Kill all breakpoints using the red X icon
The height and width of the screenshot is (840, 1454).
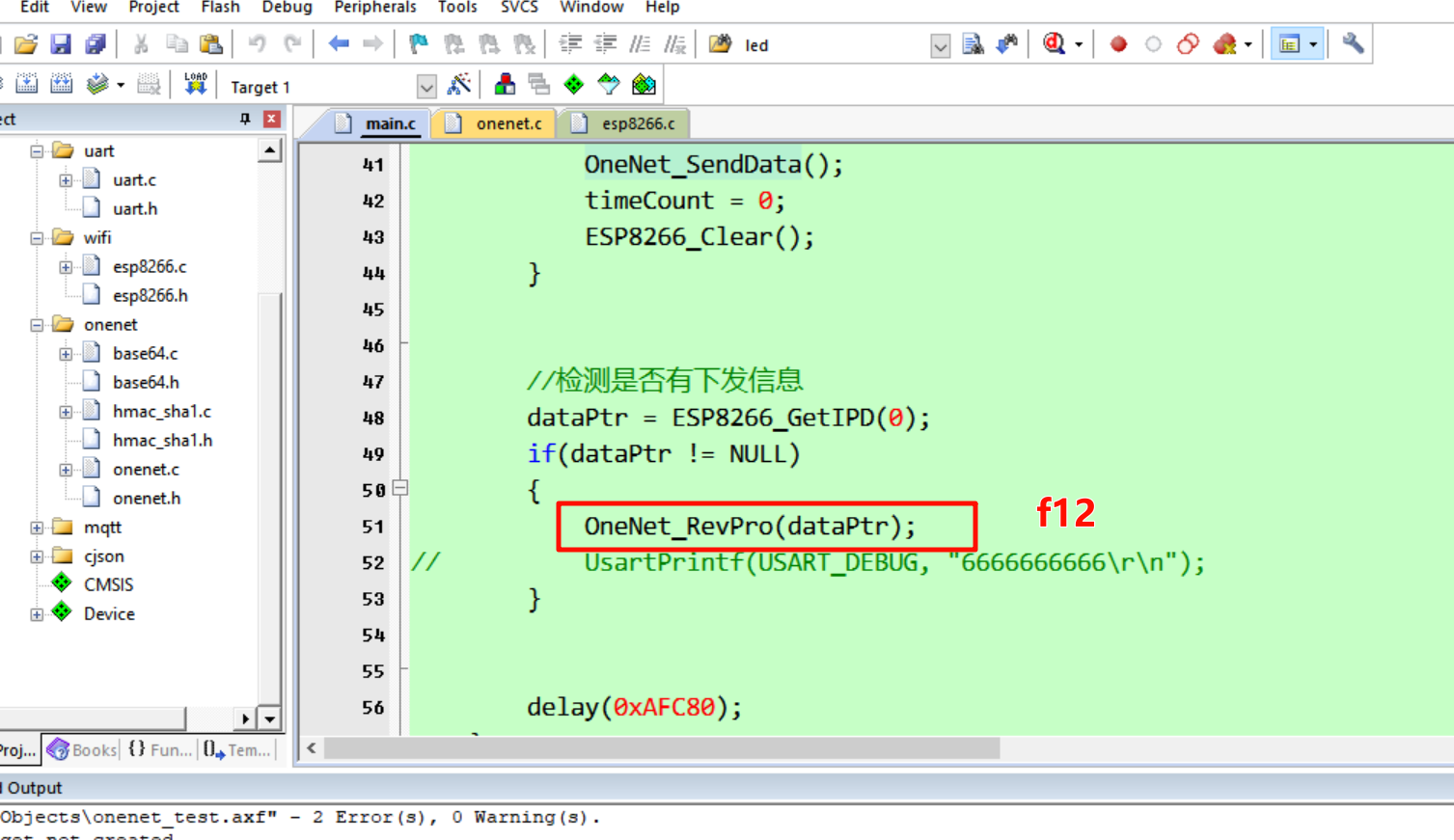[1224, 44]
